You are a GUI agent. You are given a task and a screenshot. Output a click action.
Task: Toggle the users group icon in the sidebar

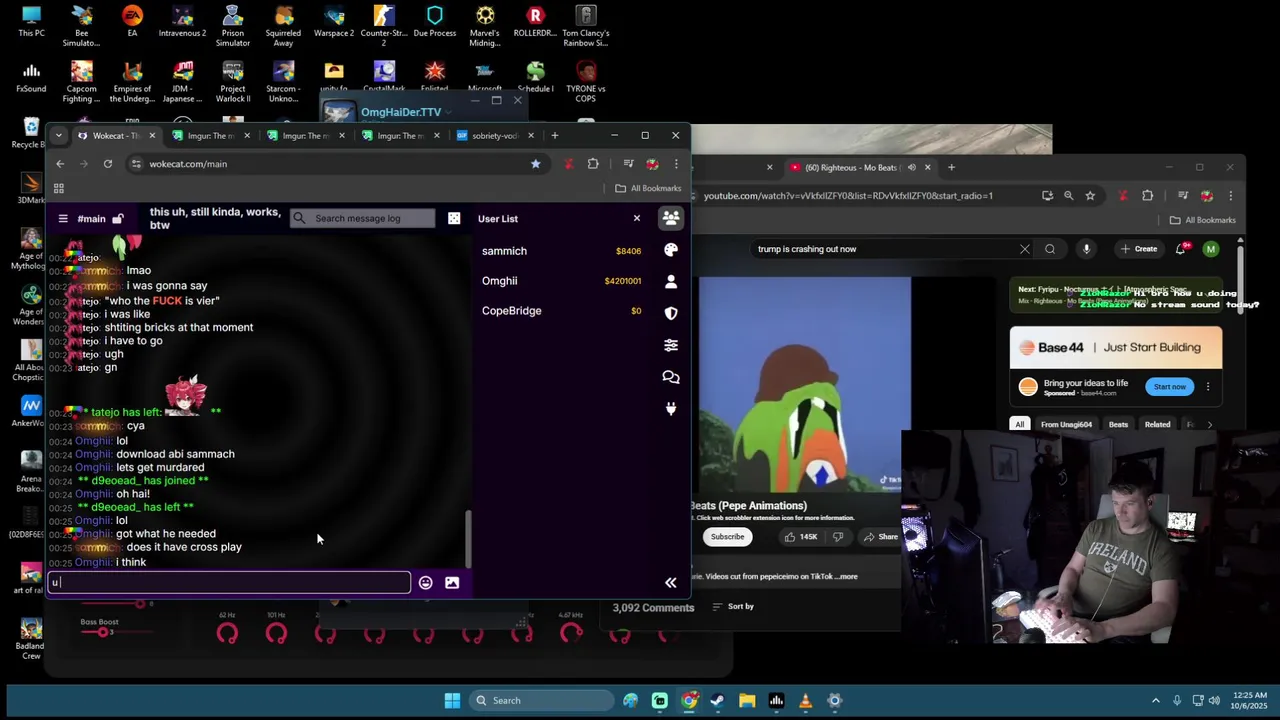[x=671, y=218]
